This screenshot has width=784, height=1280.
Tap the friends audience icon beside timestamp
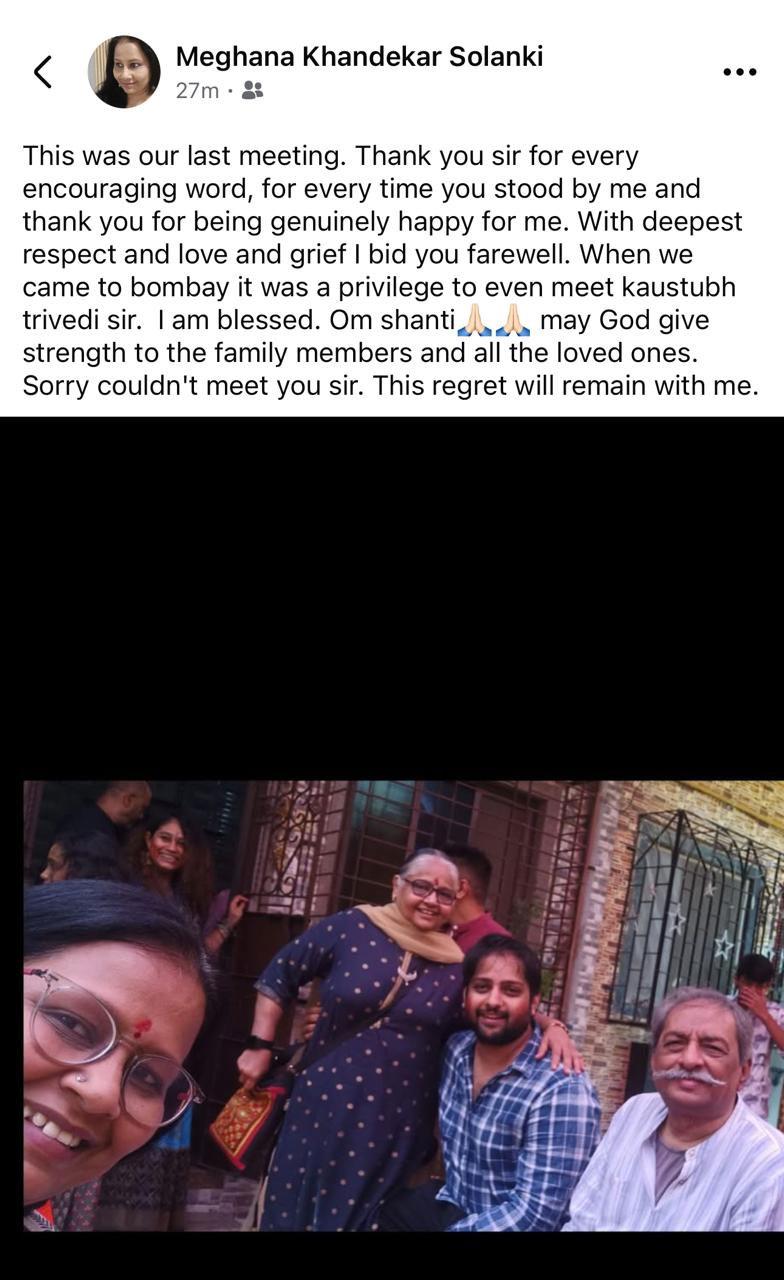click(252, 91)
